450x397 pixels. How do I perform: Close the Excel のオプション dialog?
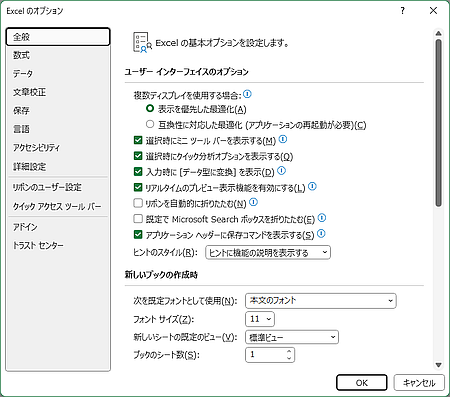point(433,11)
